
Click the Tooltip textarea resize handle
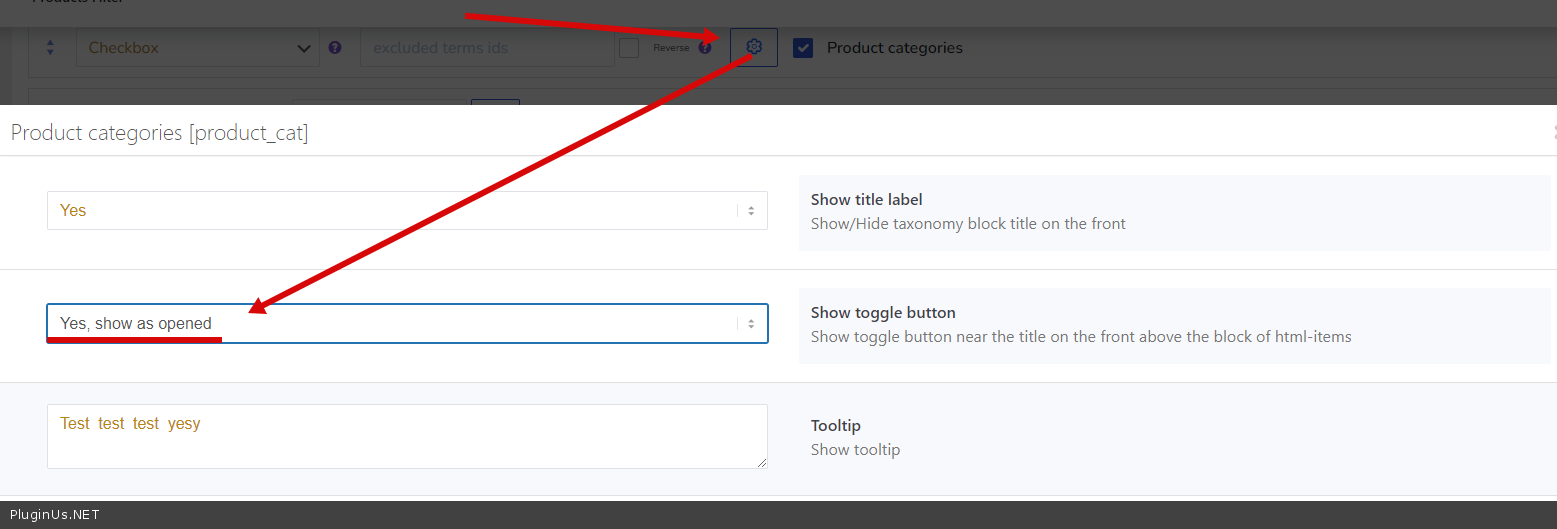pyautogui.click(x=762, y=463)
